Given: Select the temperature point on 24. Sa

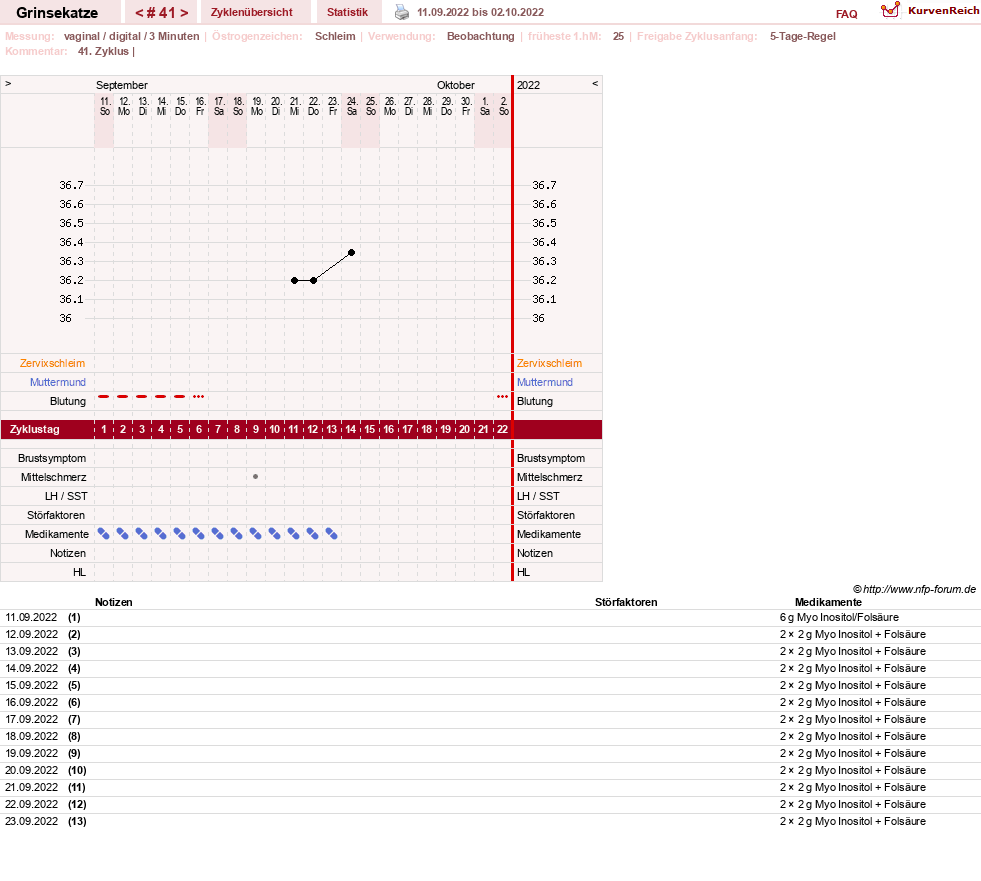Looking at the screenshot, I should (352, 253).
